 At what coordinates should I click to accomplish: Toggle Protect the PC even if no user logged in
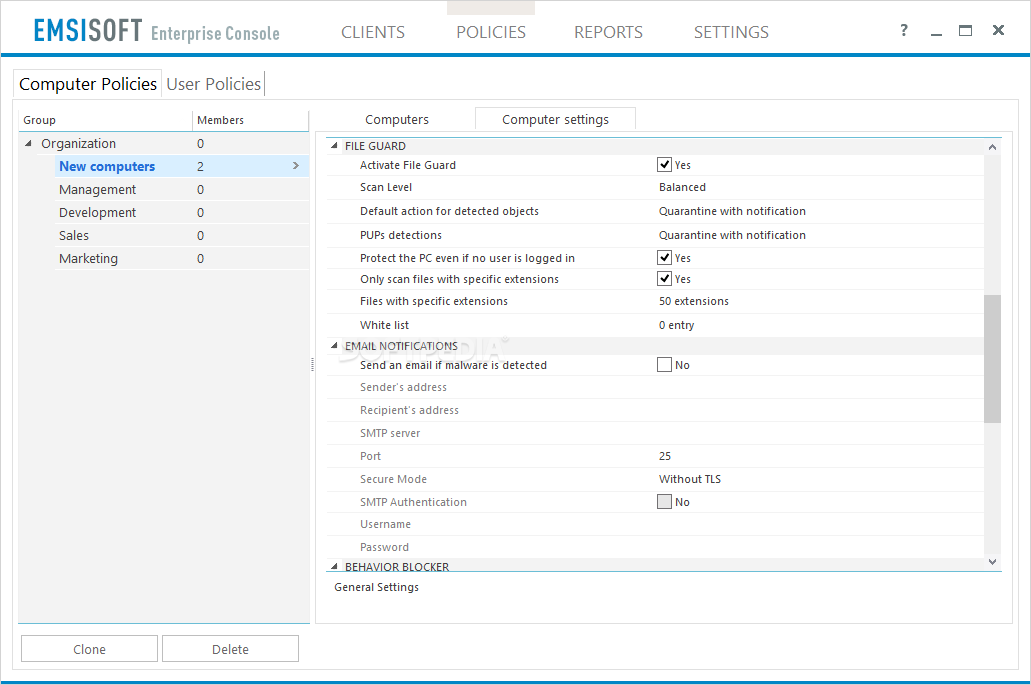664,257
